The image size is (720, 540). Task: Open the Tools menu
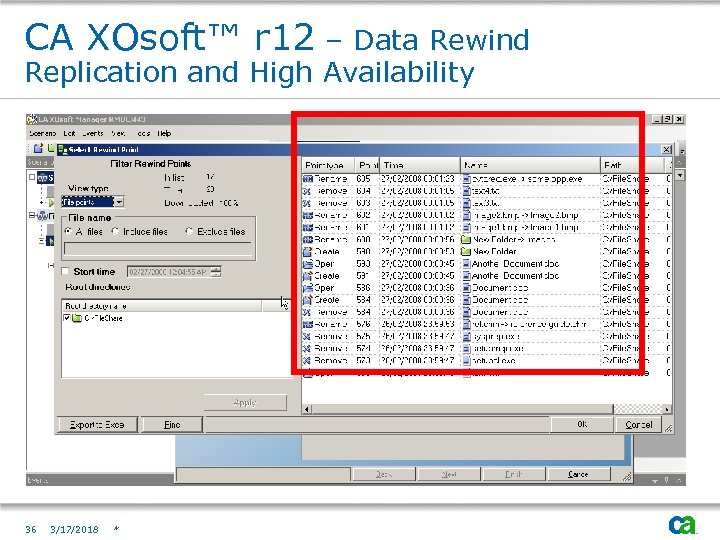(x=143, y=134)
